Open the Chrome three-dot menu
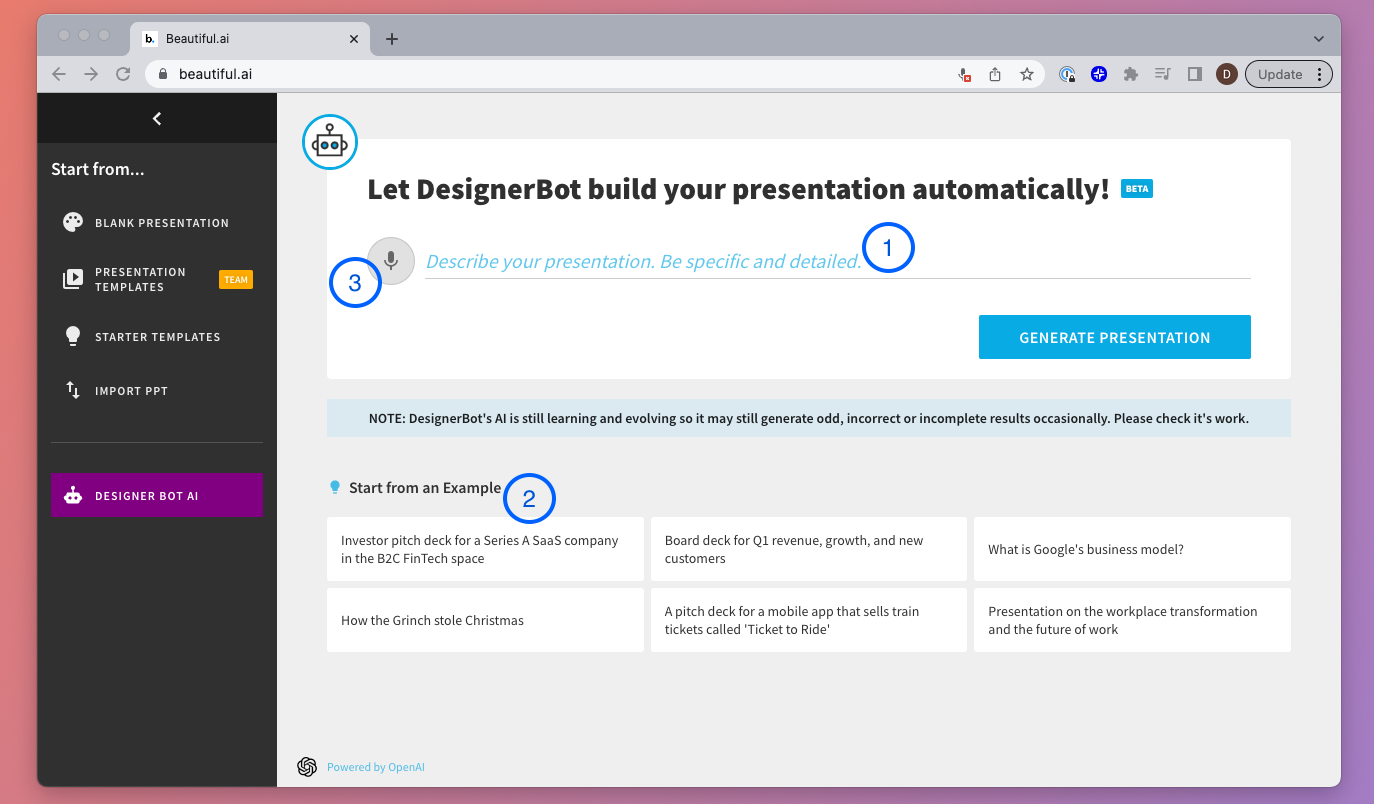Image resolution: width=1374 pixels, height=804 pixels. point(1320,74)
